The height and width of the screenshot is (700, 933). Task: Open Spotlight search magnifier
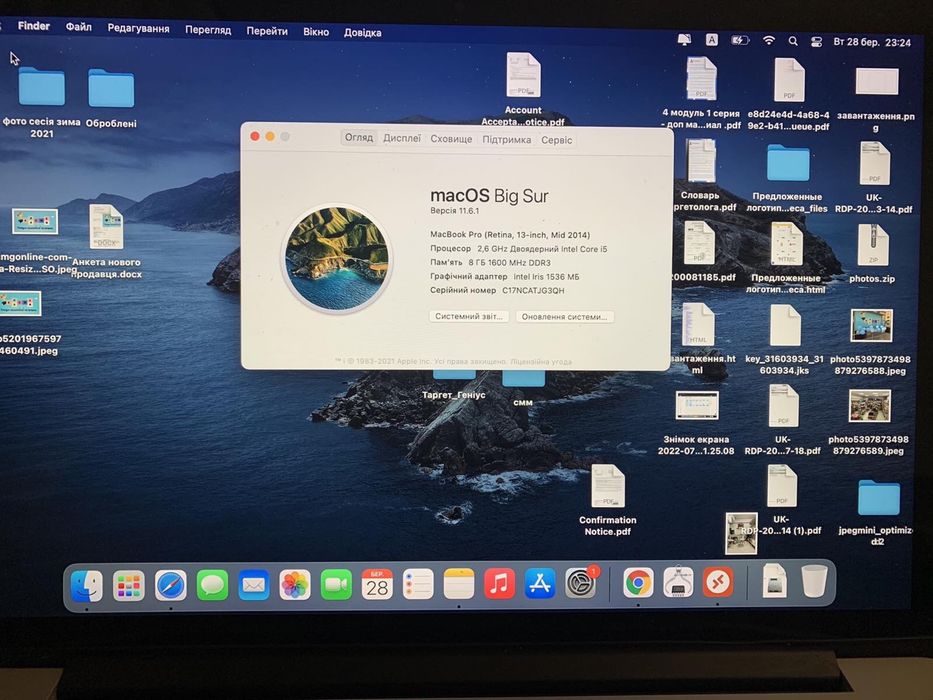[793, 41]
